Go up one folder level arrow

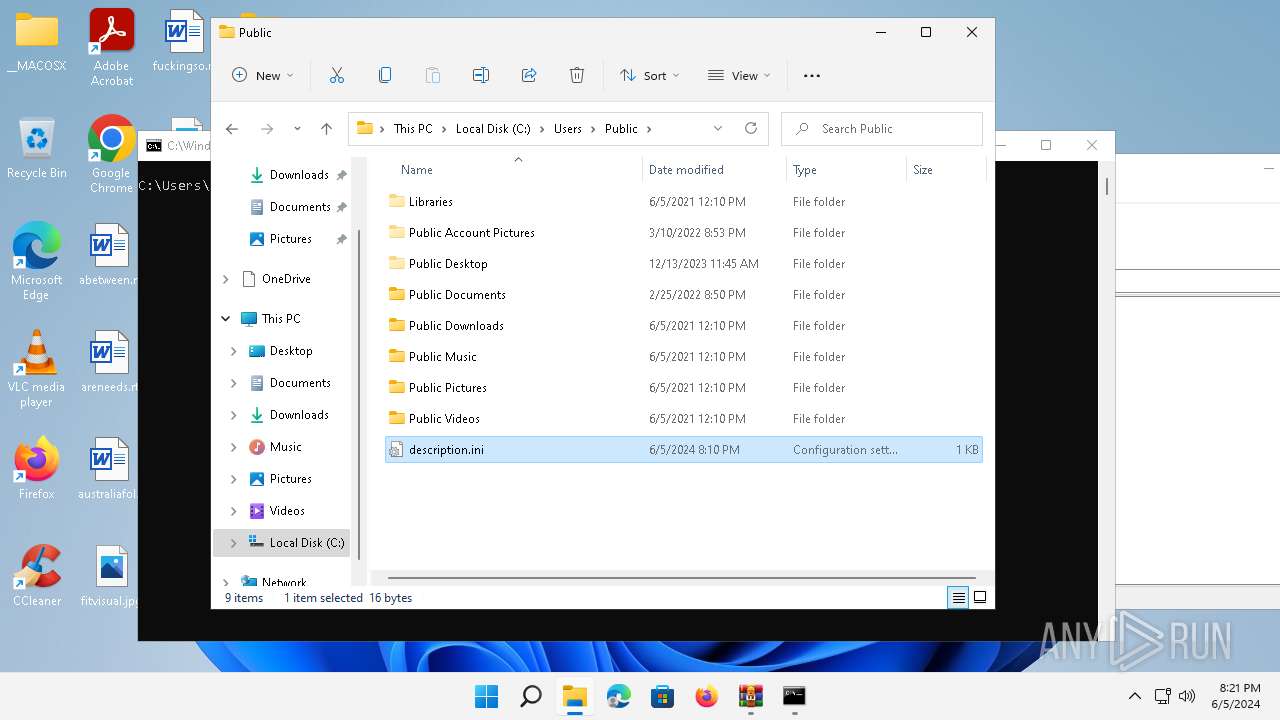(326, 129)
